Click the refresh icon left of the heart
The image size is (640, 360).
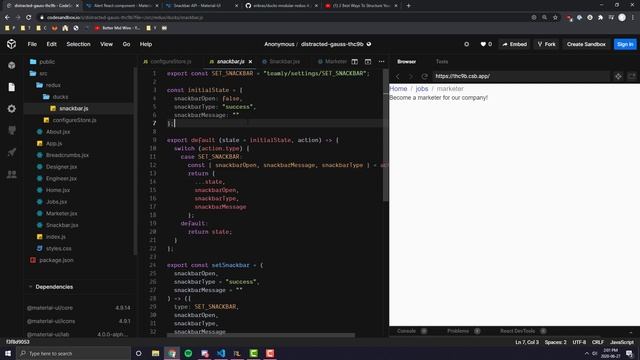466,44
